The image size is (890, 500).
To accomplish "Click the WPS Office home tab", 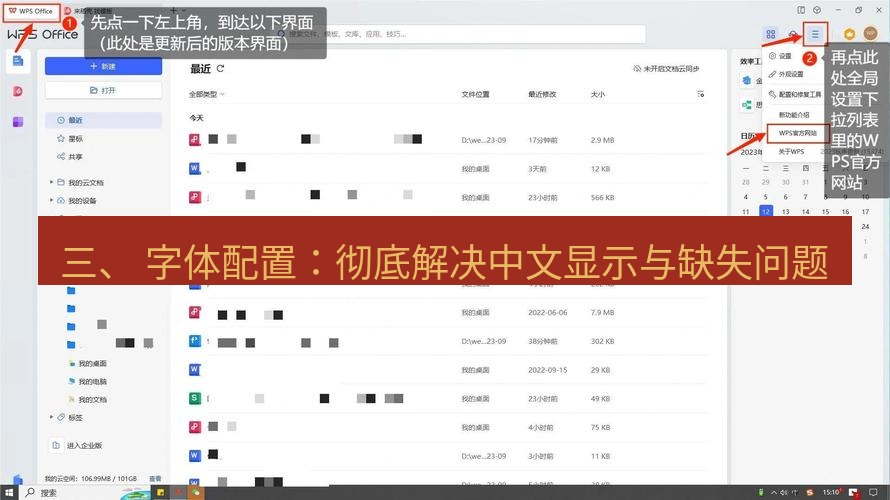I will pos(31,11).
